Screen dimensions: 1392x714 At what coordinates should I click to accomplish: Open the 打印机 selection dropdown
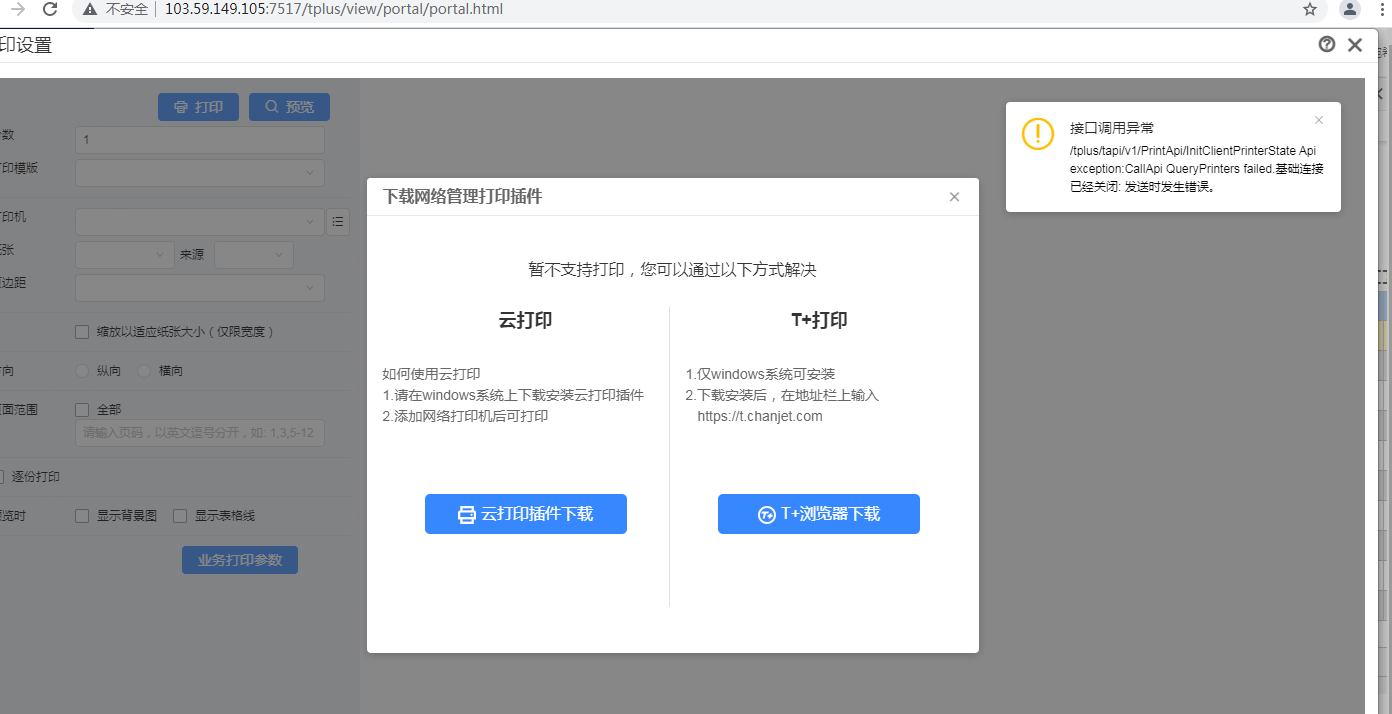click(200, 222)
